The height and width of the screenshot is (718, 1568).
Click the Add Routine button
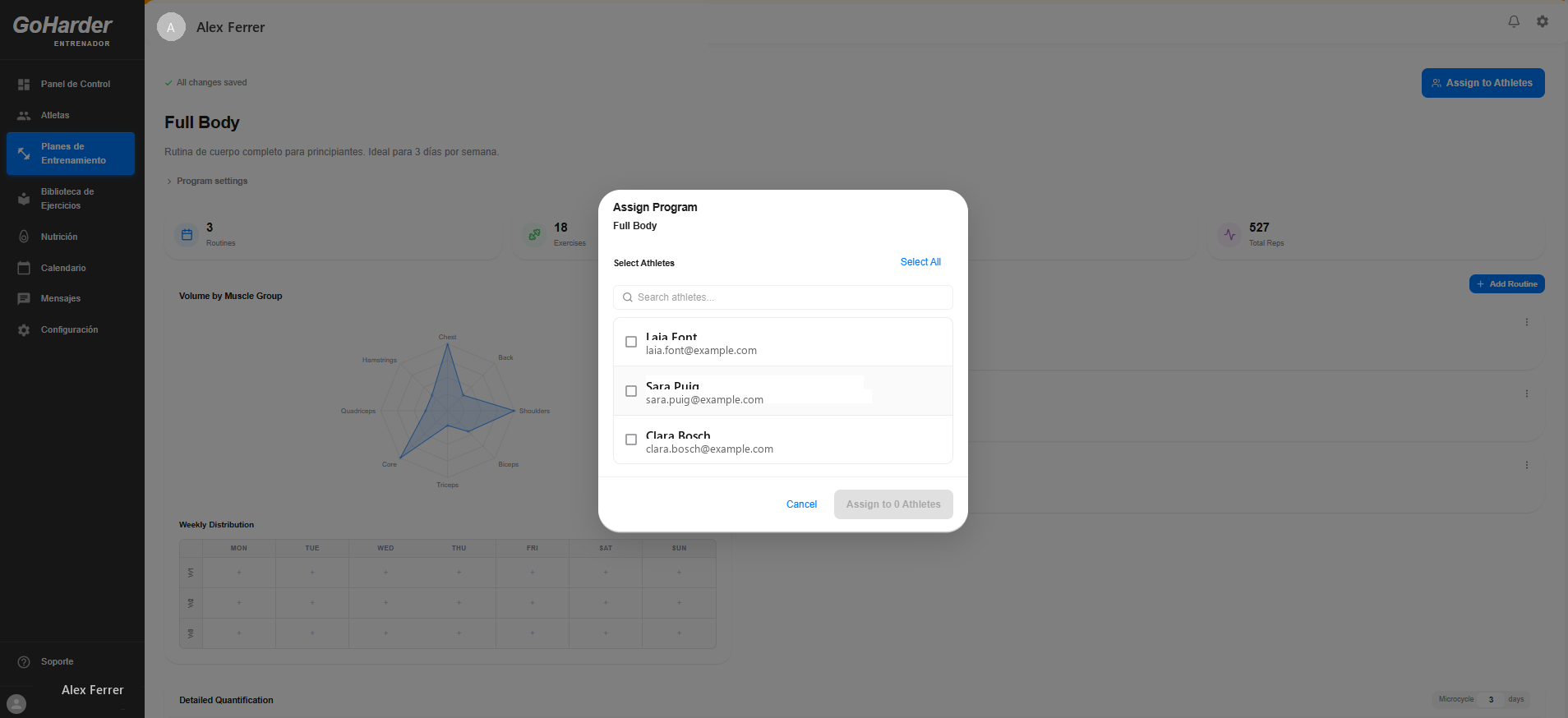[1507, 283]
